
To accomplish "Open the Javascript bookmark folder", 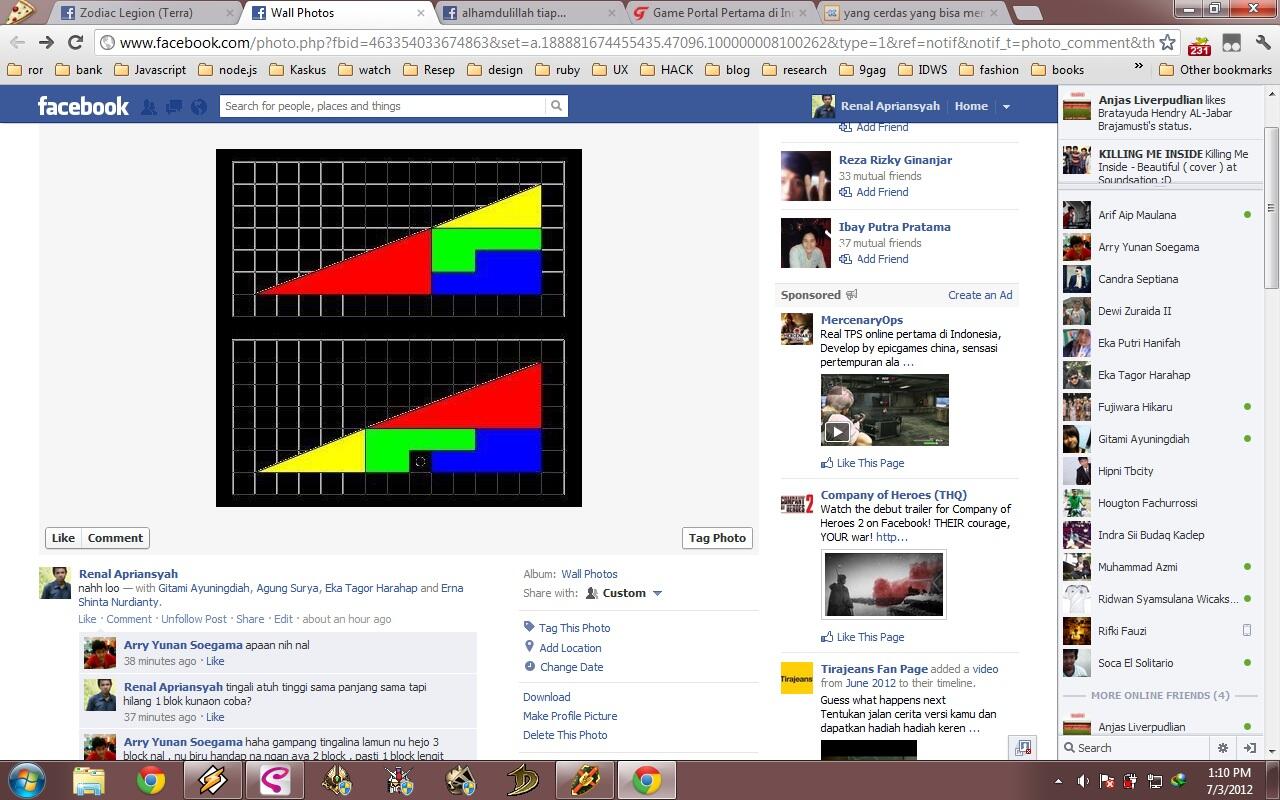I will tap(150, 70).
